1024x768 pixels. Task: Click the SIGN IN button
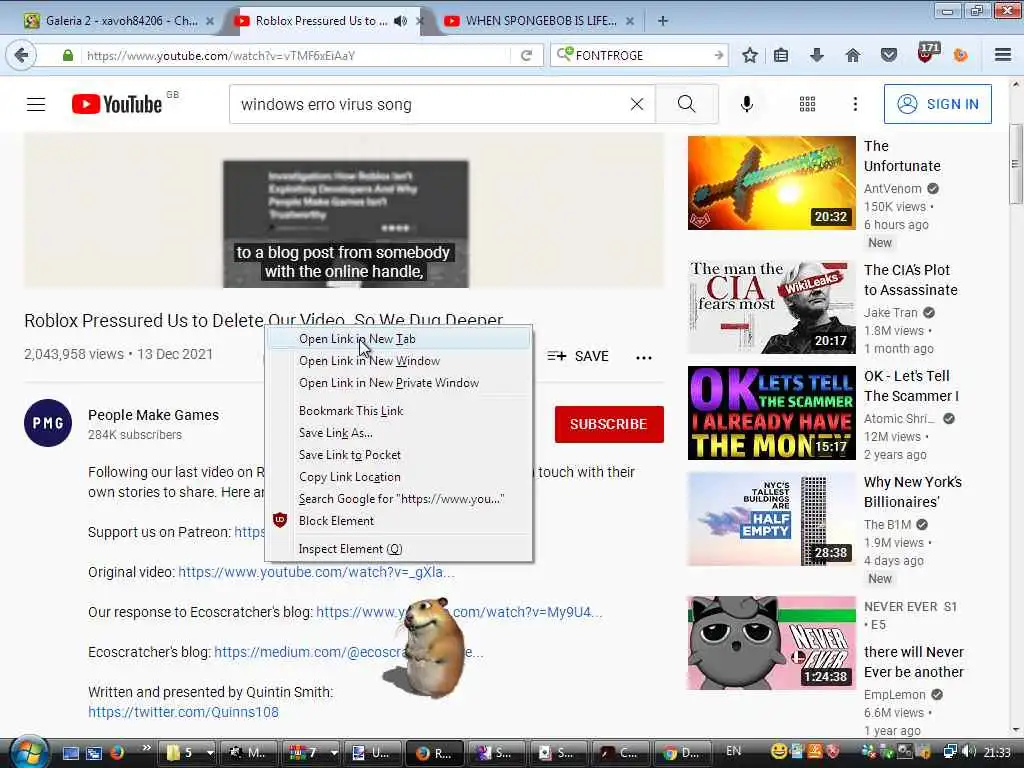click(x=937, y=104)
